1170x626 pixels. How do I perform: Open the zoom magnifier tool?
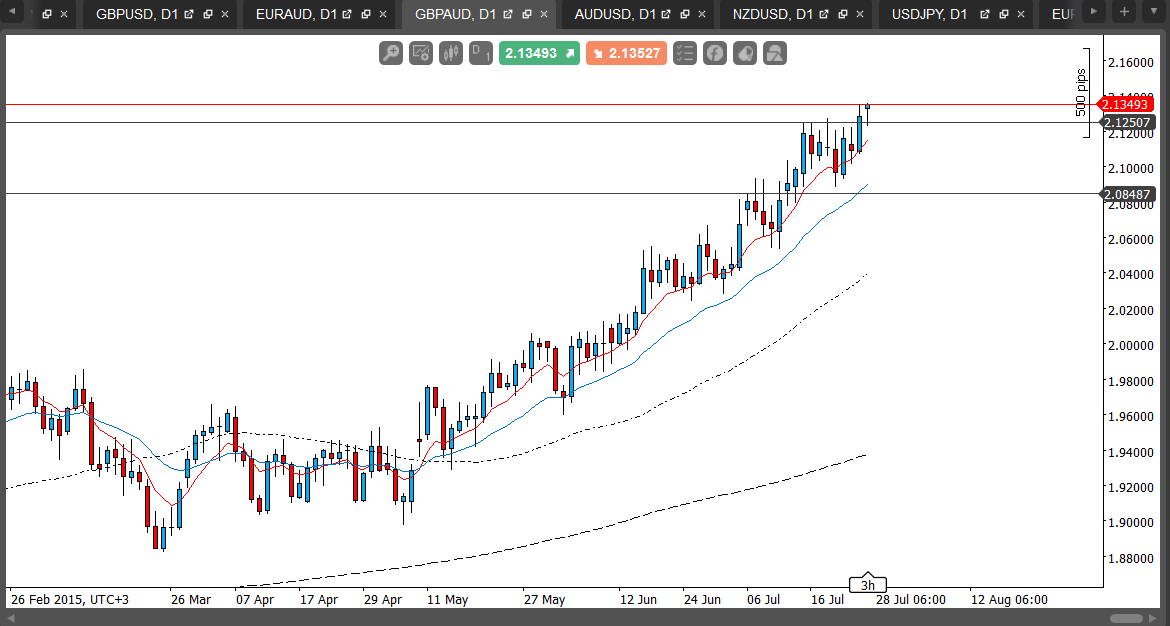(x=391, y=53)
